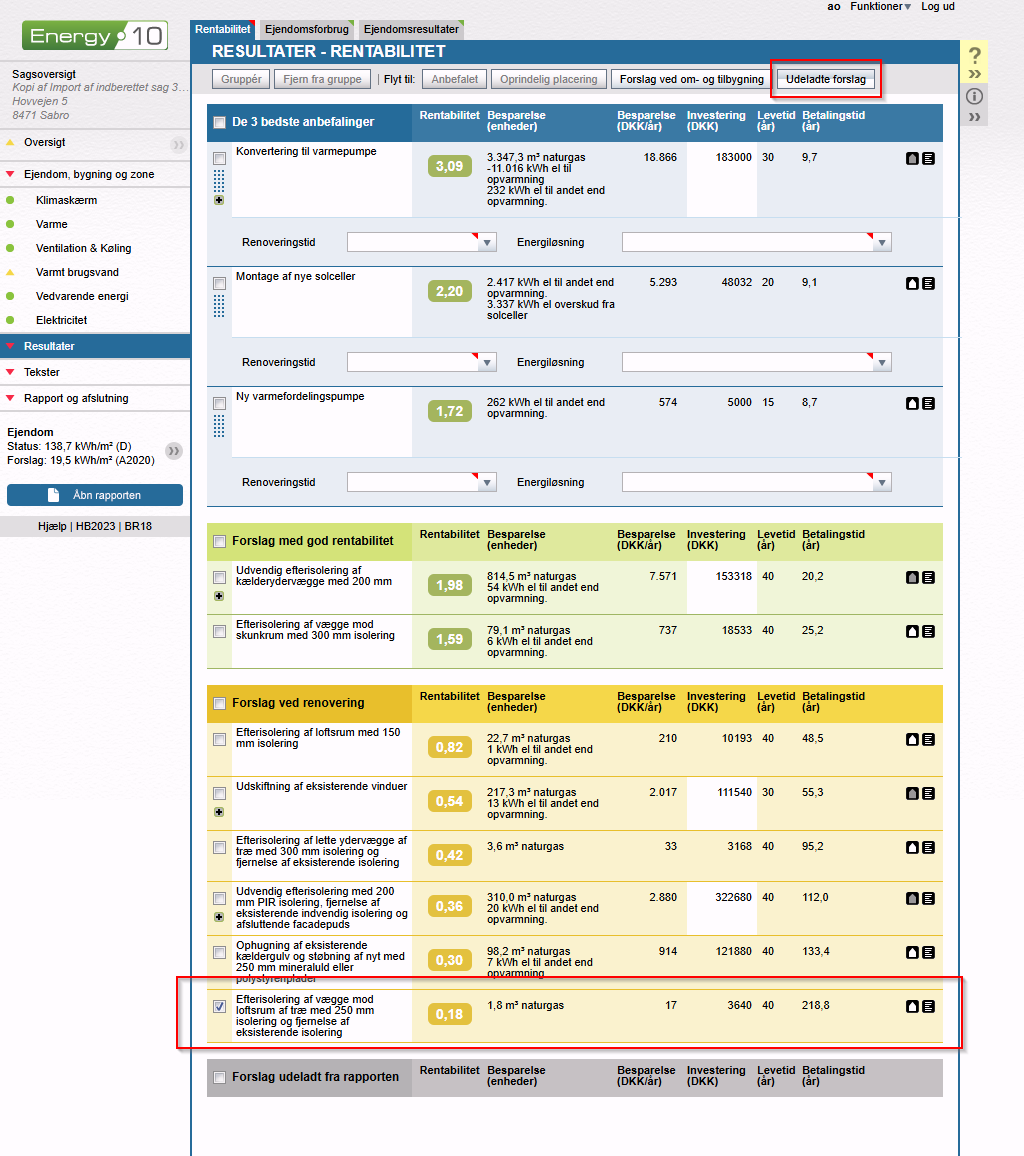Click text lines icon for Montage af nye solceller

click(x=928, y=283)
